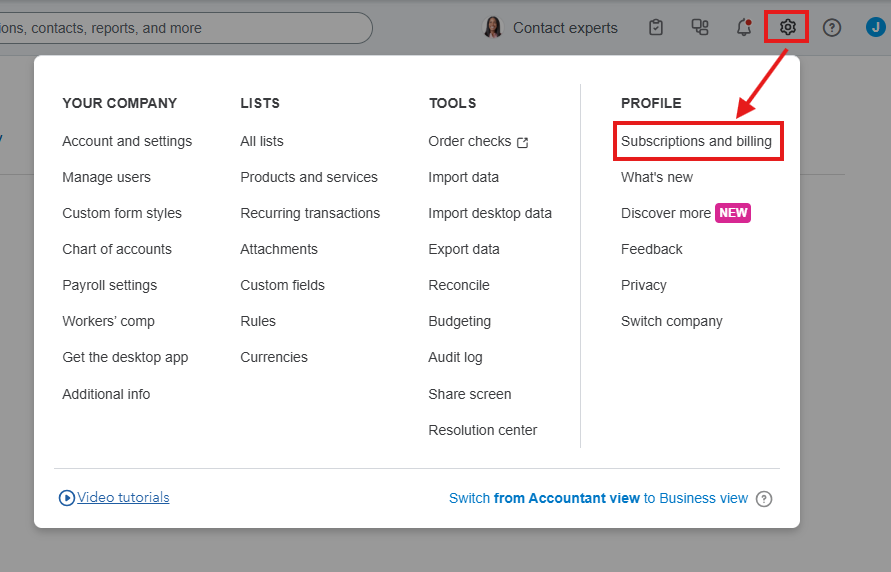Open Account and settings
The width and height of the screenshot is (891, 572).
[127, 141]
